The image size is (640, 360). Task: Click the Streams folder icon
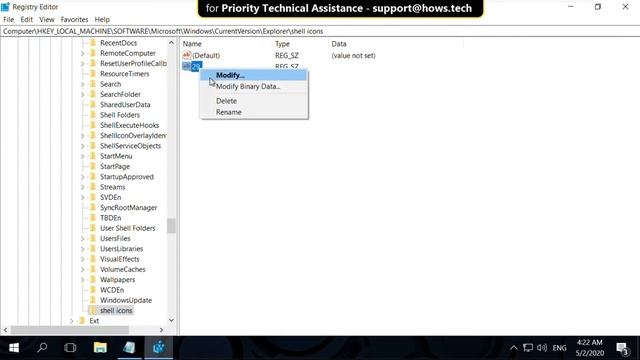click(x=93, y=187)
